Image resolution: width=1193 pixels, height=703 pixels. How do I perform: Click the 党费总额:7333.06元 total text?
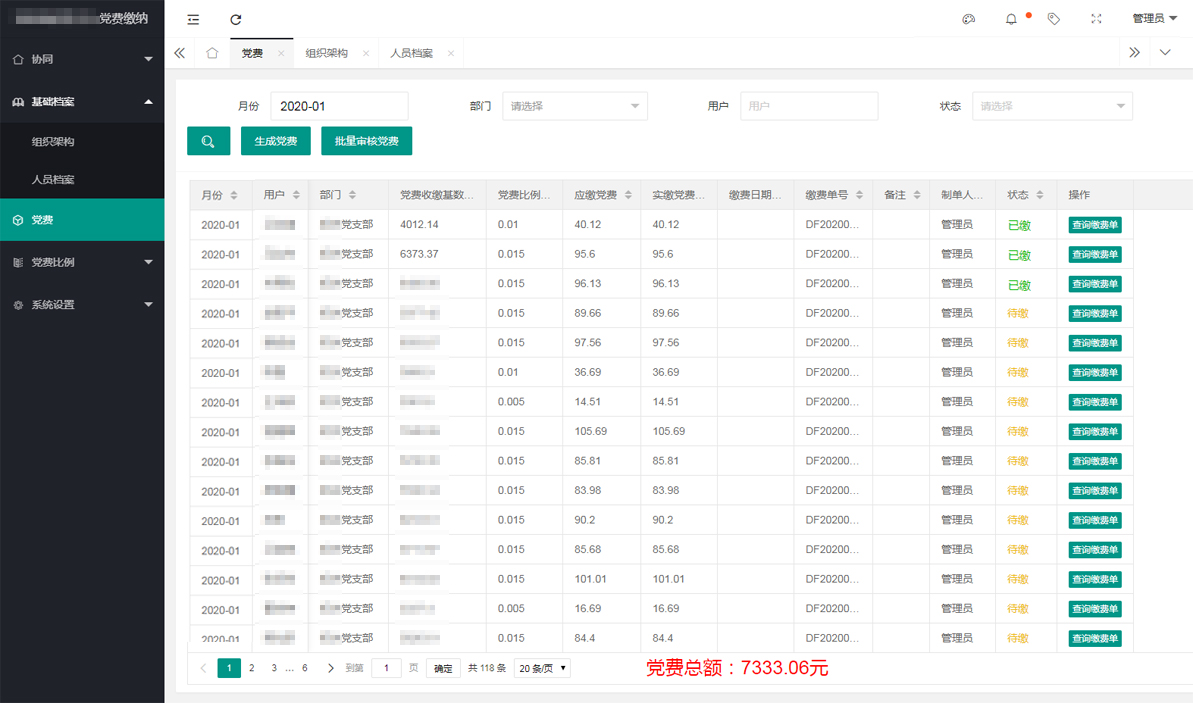pyautogui.click(x=737, y=668)
